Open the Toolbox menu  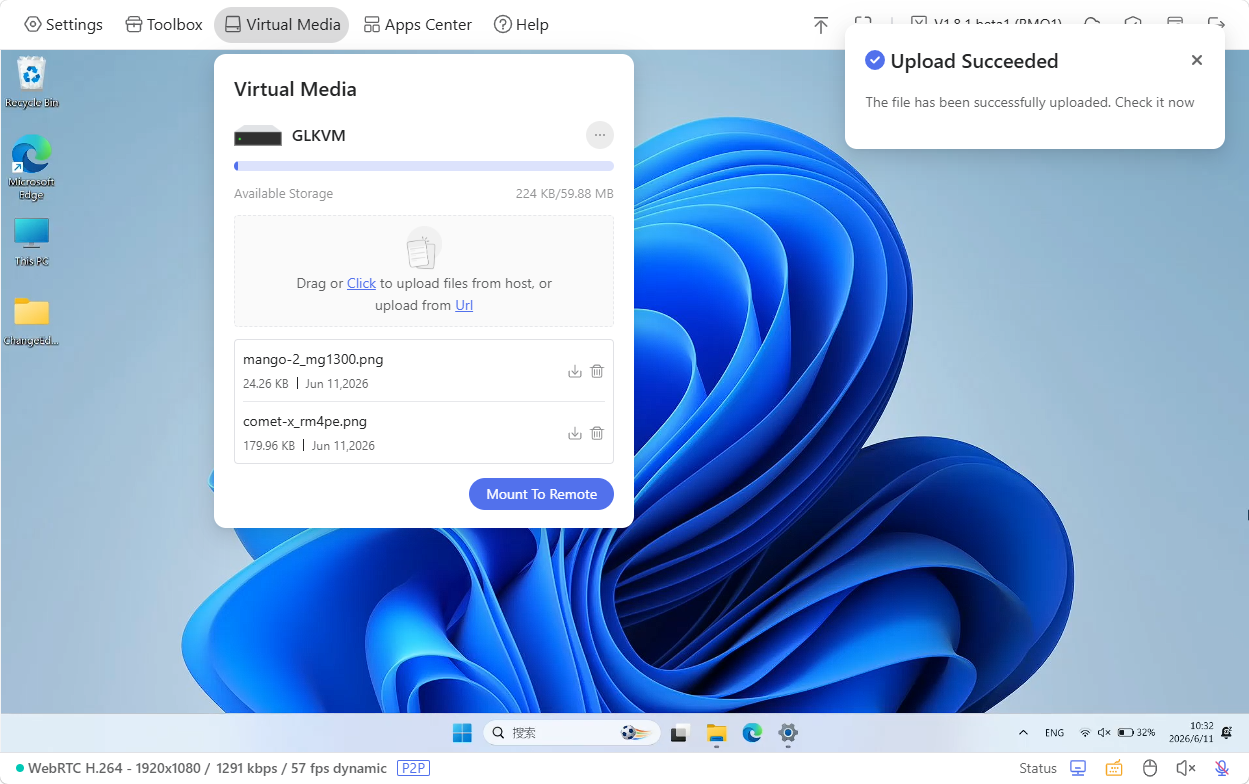point(164,24)
